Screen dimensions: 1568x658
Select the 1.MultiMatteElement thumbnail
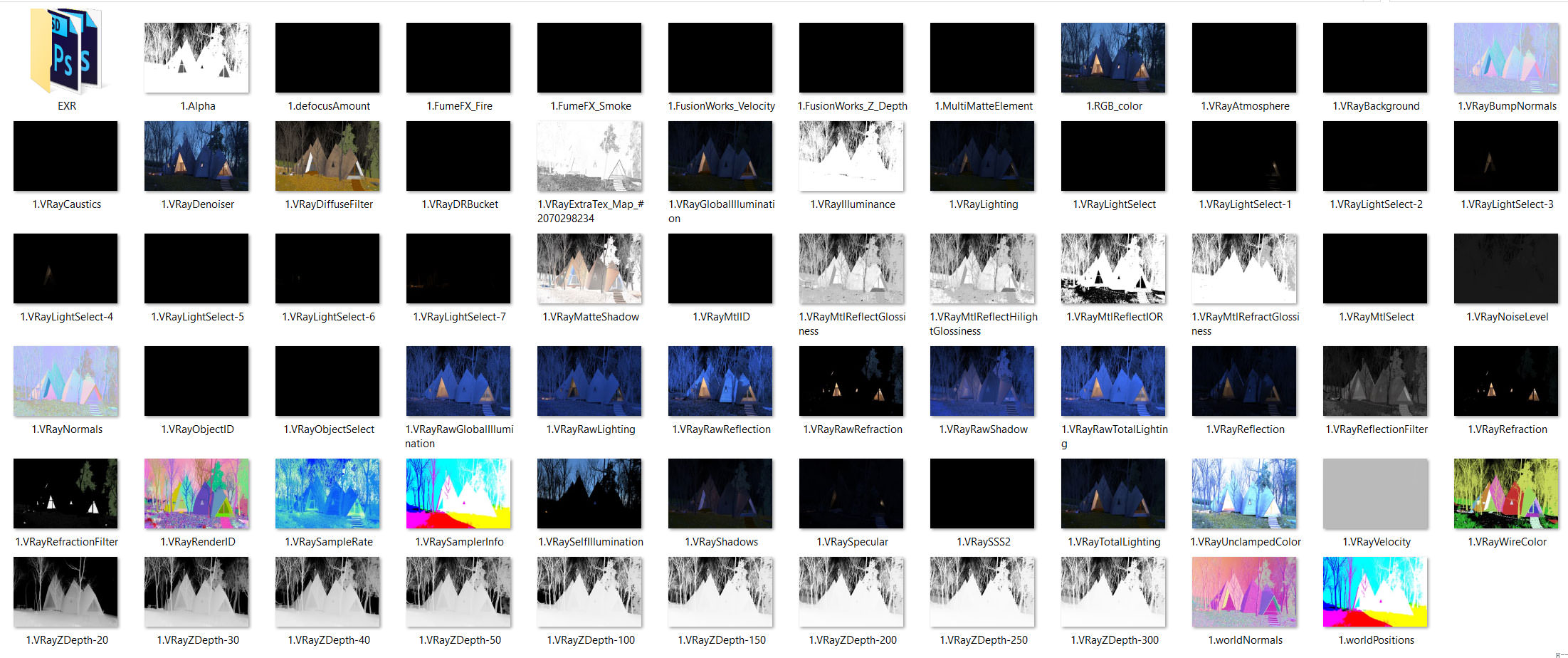(982, 58)
